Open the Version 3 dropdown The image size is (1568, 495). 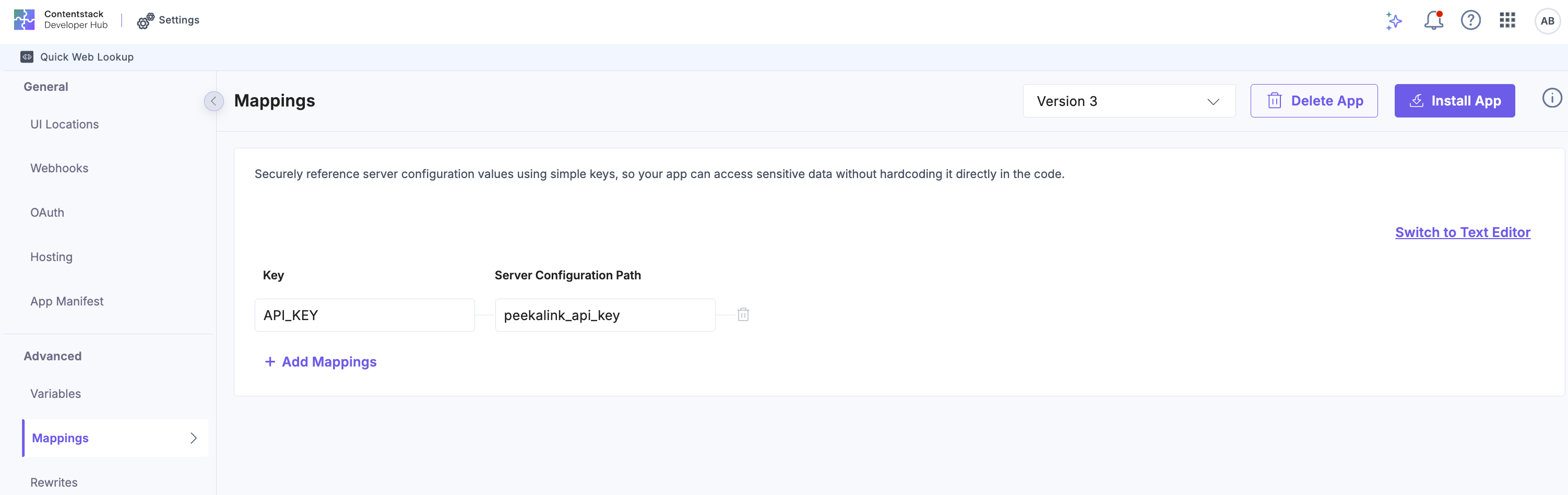click(1129, 101)
